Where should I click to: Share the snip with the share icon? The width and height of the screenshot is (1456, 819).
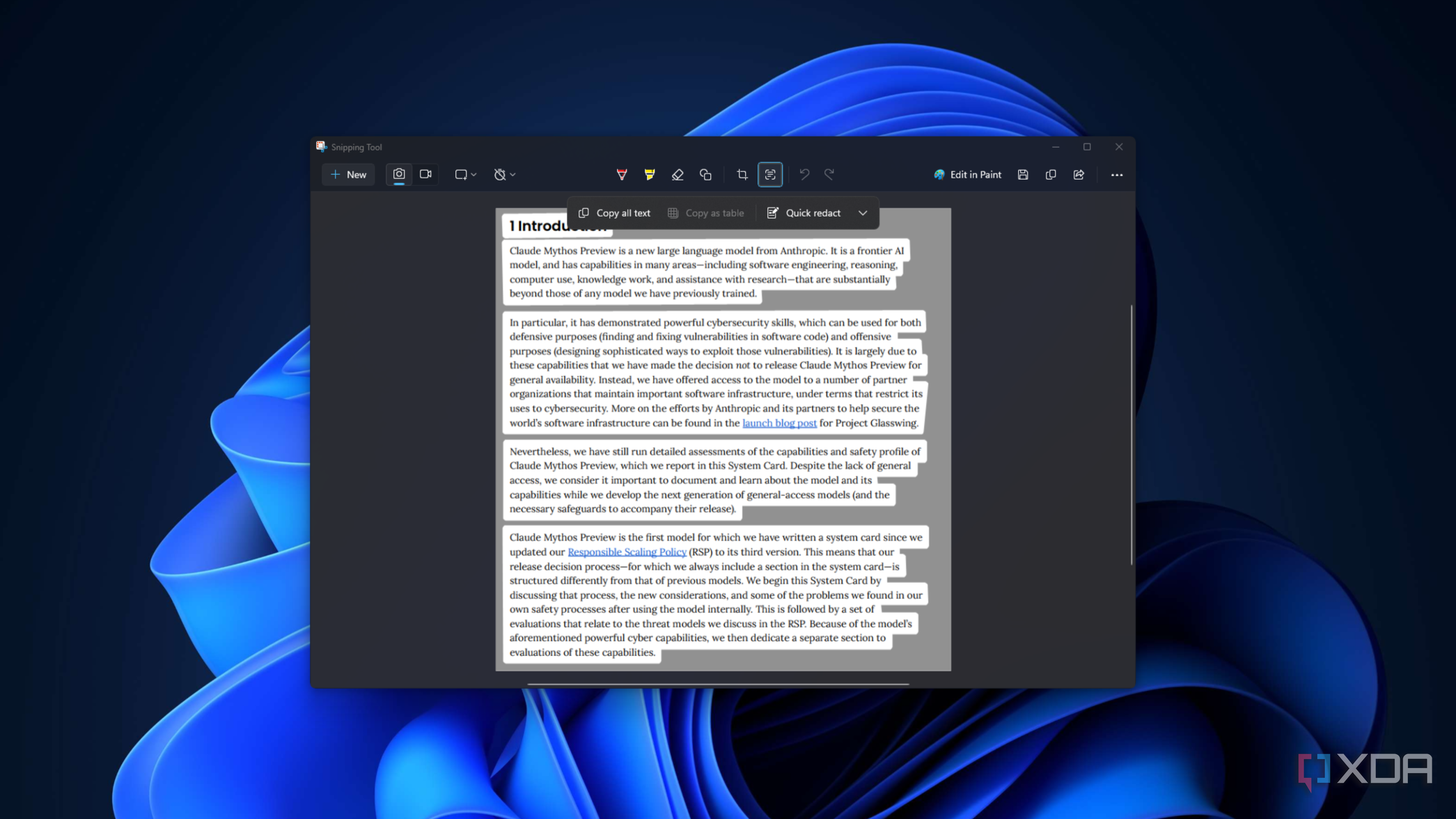click(1079, 175)
